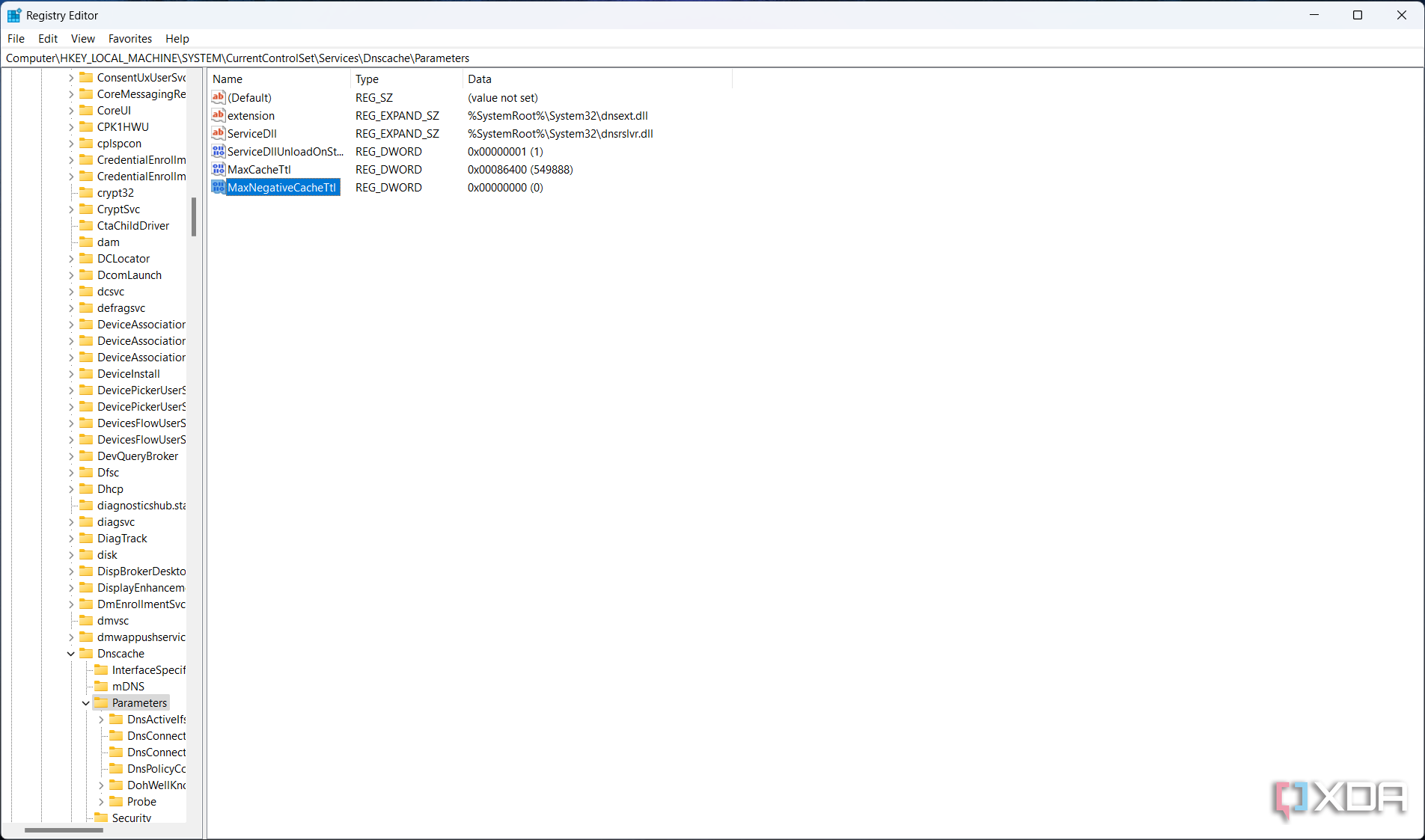Screen dimensions: 1425x840
Task: Select the DevQueryBroker key
Action: click(x=138, y=456)
